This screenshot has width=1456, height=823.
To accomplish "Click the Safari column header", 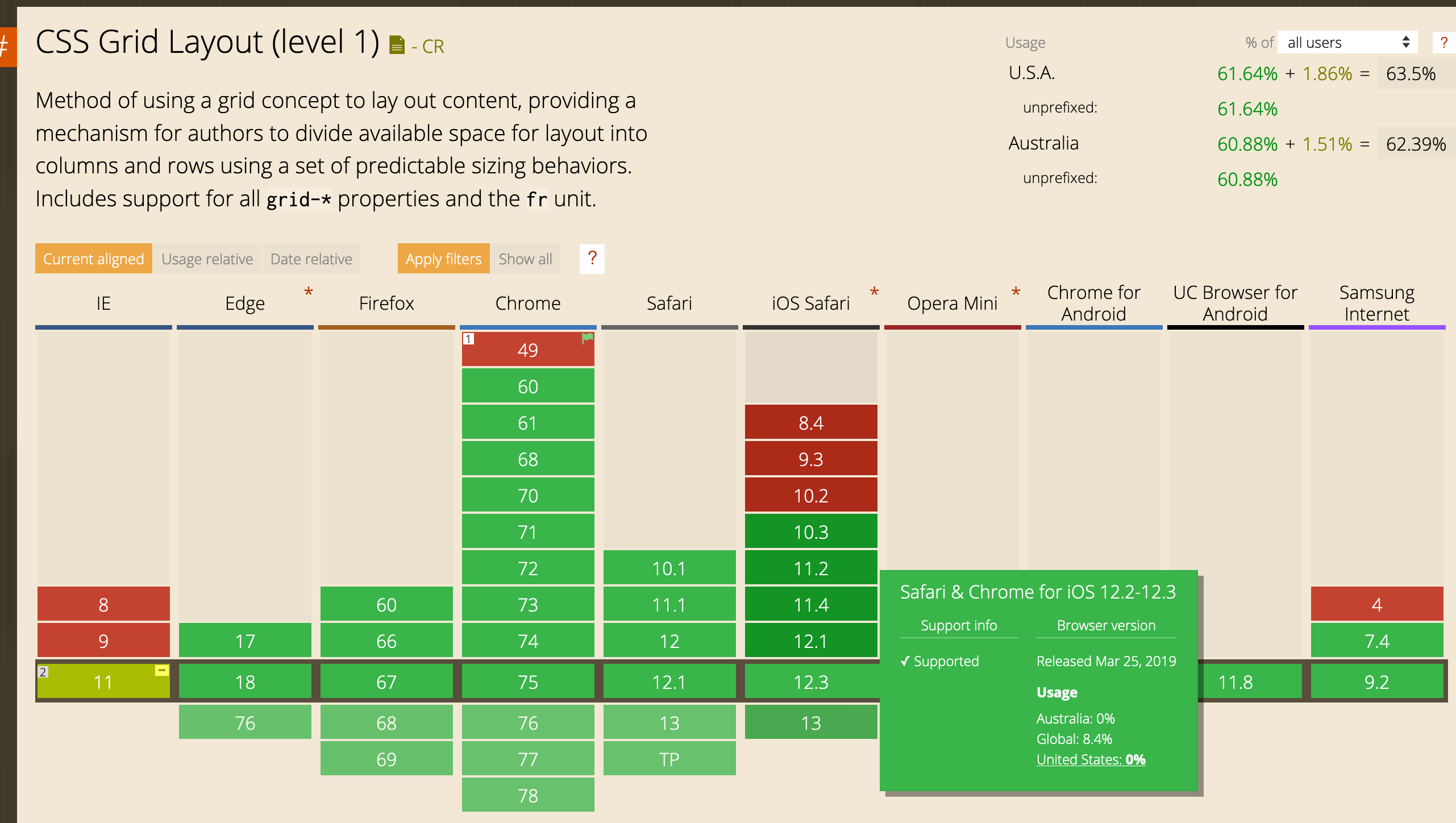I will (669, 303).
